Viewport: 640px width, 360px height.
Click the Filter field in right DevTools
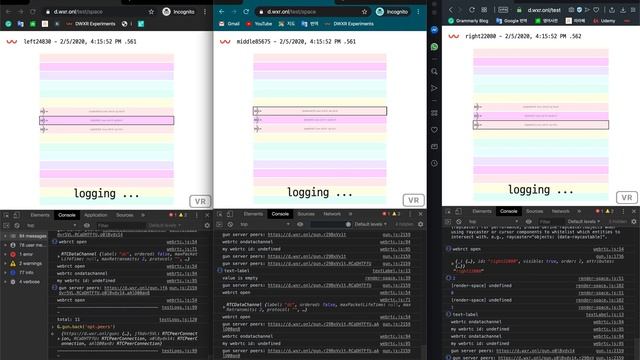[x=551, y=221]
